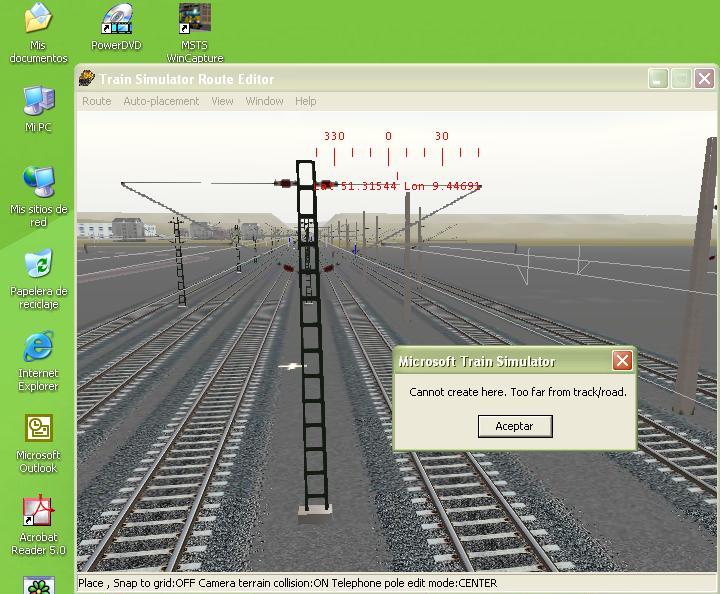The height and width of the screenshot is (594, 720).
Task: Click the Papelera de reciclaje icon
Action: coord(38,265)
